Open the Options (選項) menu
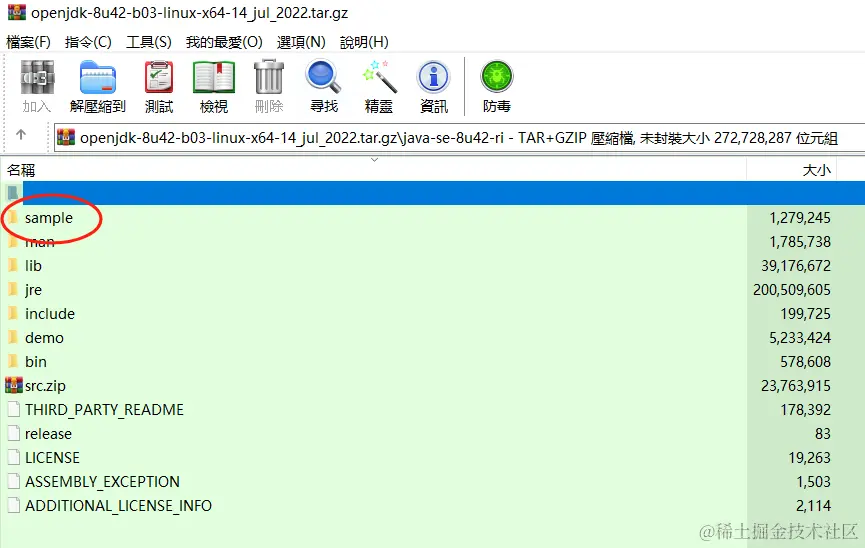The height and width of the screenshot is (548, 865). (x=301, y=42)
